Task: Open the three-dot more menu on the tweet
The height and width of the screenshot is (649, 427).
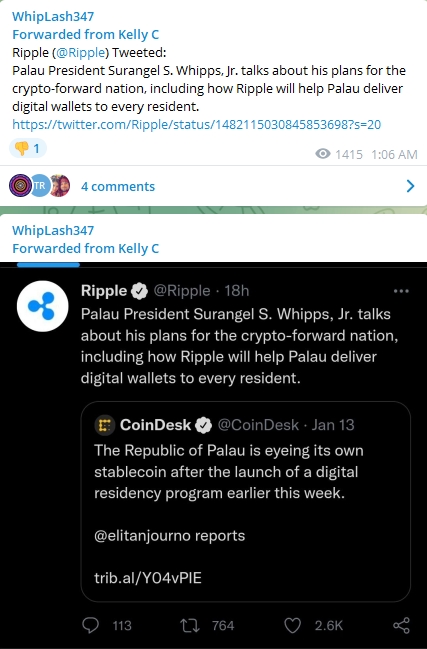Action: coord(401,291)
